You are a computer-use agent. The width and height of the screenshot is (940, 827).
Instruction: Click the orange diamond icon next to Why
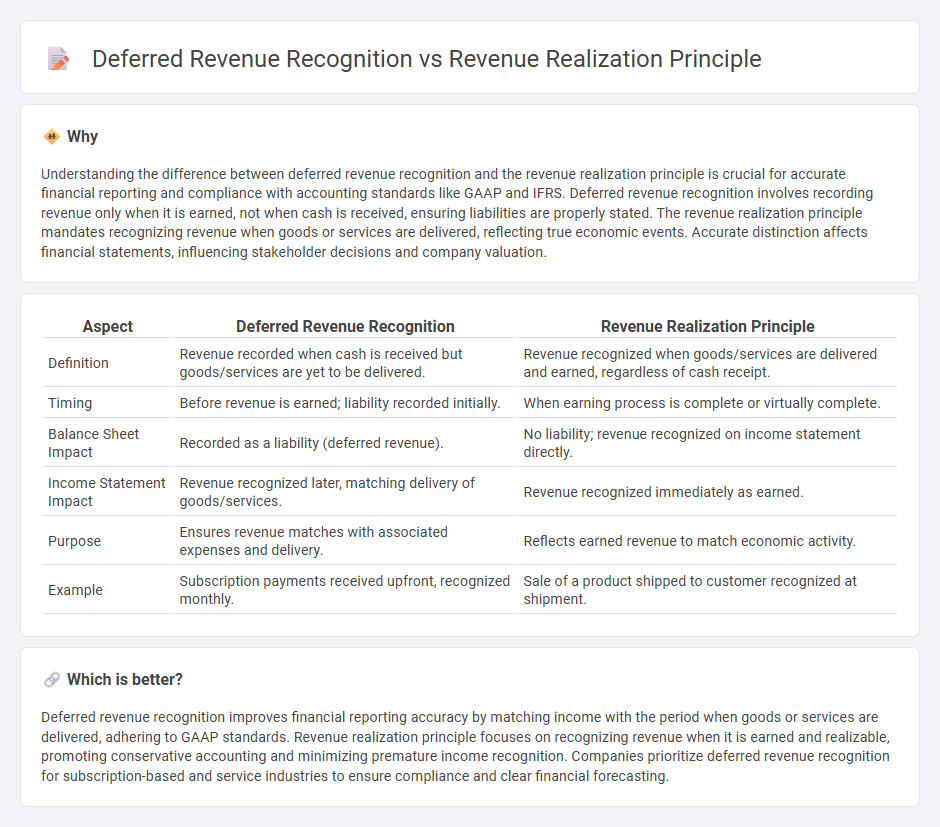coord(52,137)
